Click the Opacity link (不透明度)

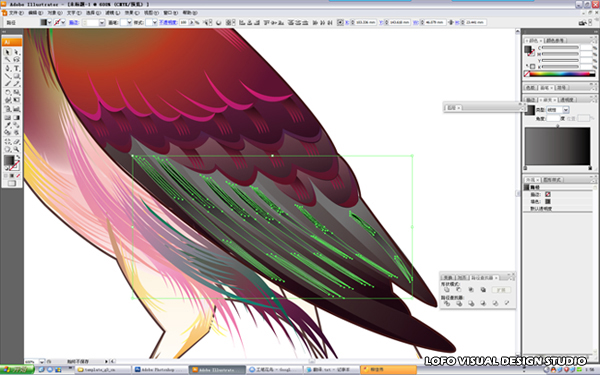pos(168,23)
